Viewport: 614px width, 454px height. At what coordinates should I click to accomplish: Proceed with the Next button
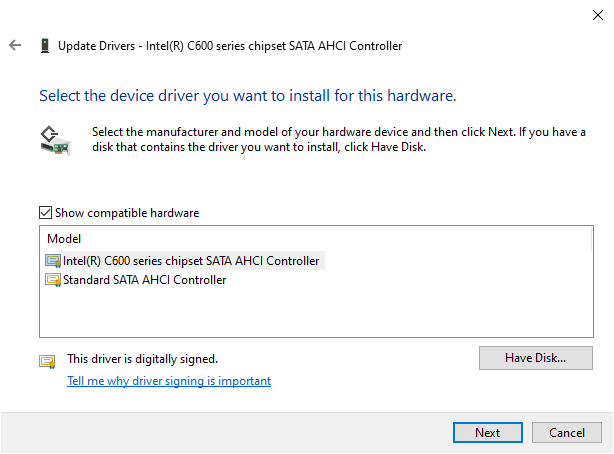tap(488, 433)
